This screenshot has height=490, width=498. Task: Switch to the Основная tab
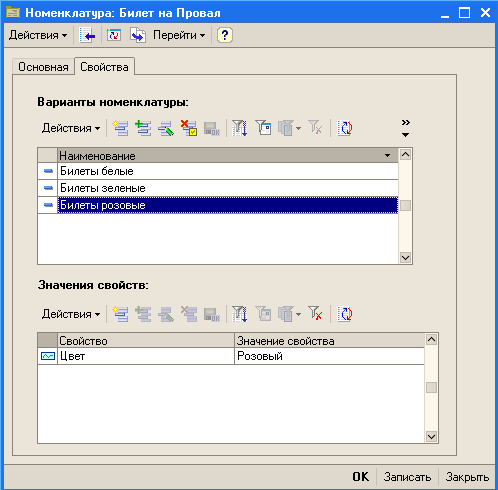click(x=43, y=67)
